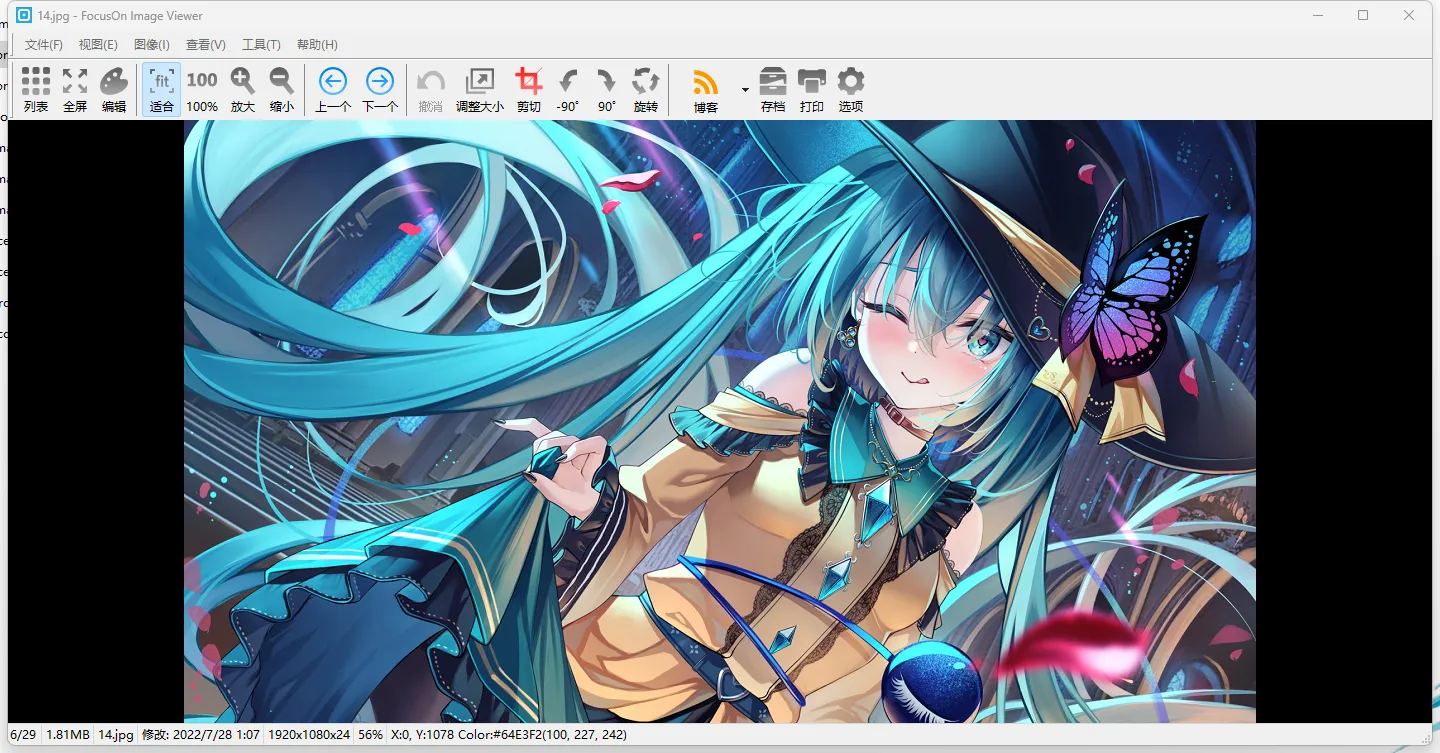Open the image editor
The height and width of the screenshot is (753, 1440).
pyautogui.click(x=114, y=88)
